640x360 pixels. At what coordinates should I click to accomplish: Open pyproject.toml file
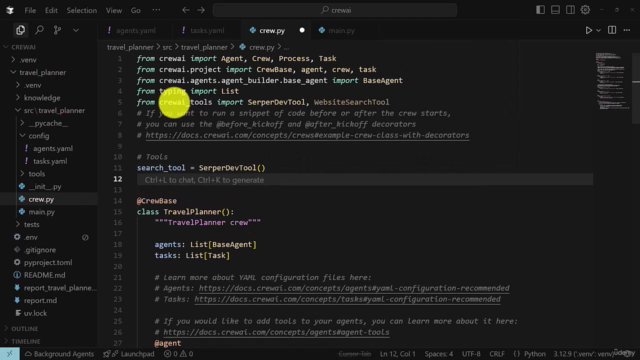(48, 262)
